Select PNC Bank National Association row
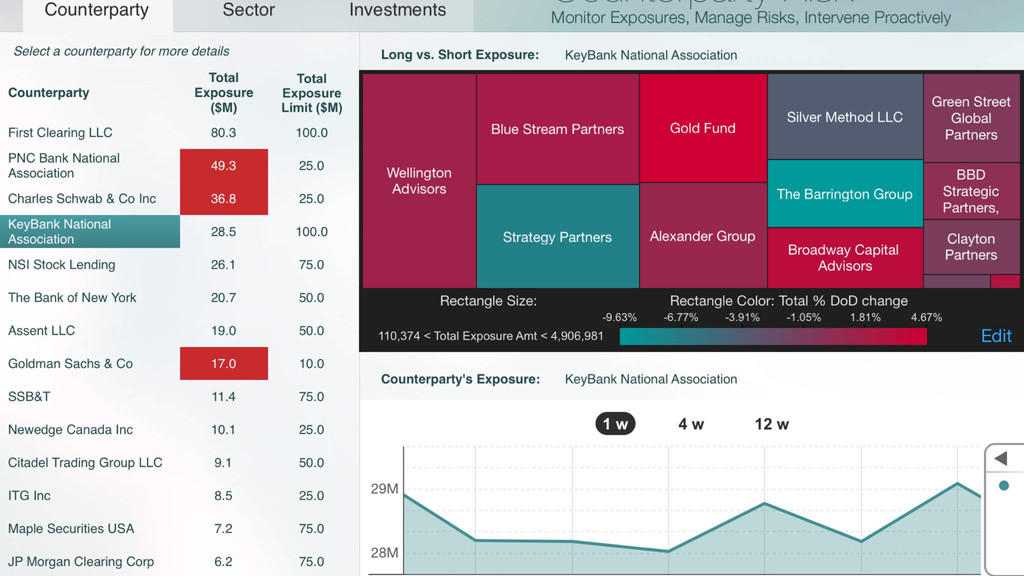The width and height of the screenshot is (1024, 576). [x=64, y=165]
